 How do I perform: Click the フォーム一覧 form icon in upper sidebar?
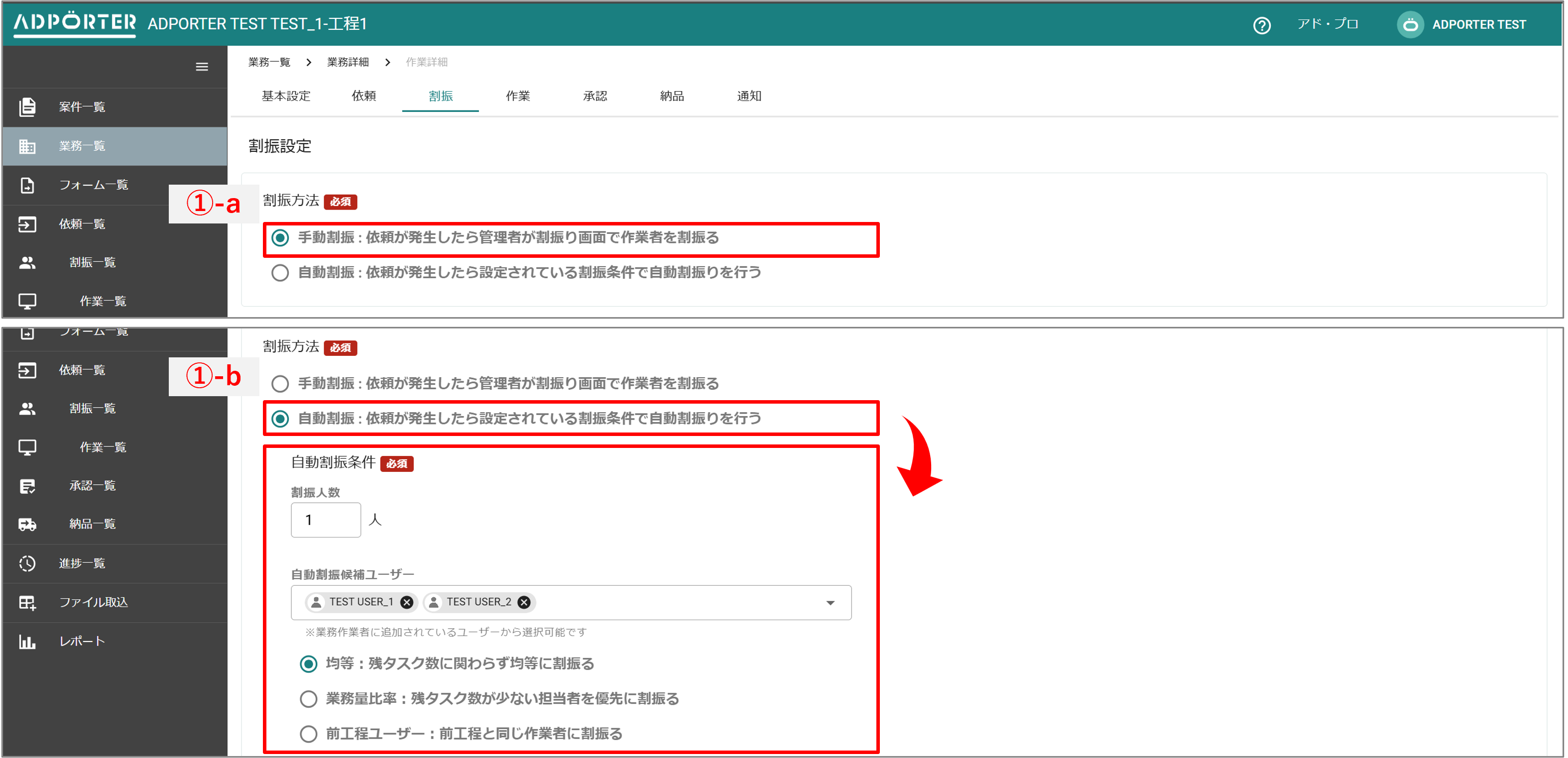pyautogui.click(x=27, y=185)
